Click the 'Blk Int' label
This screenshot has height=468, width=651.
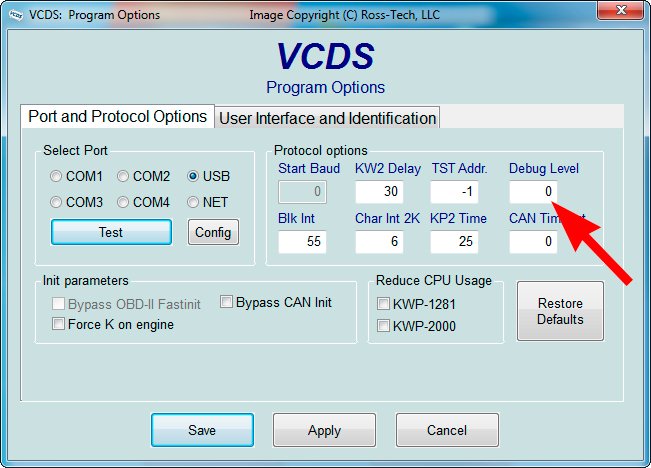click(296, 218)
